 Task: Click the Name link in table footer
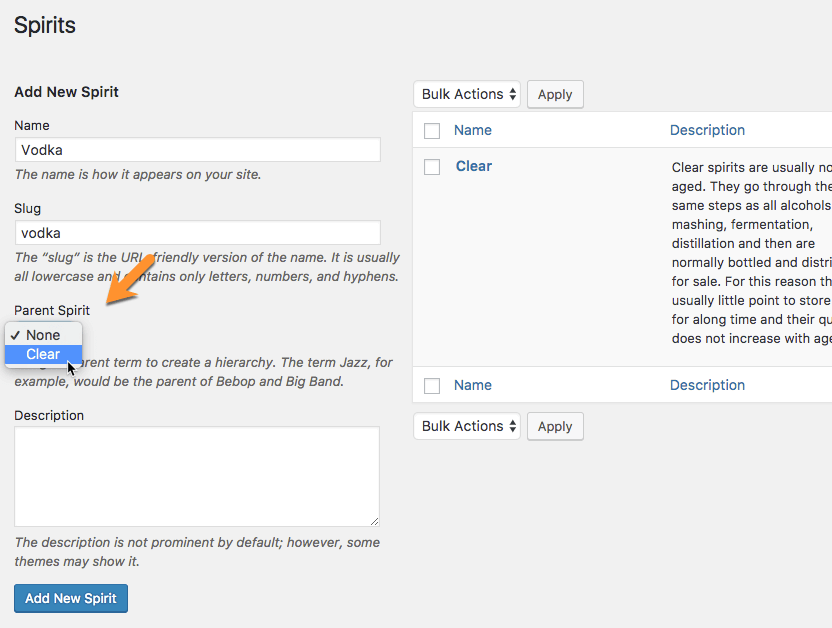tap(473, 385)
